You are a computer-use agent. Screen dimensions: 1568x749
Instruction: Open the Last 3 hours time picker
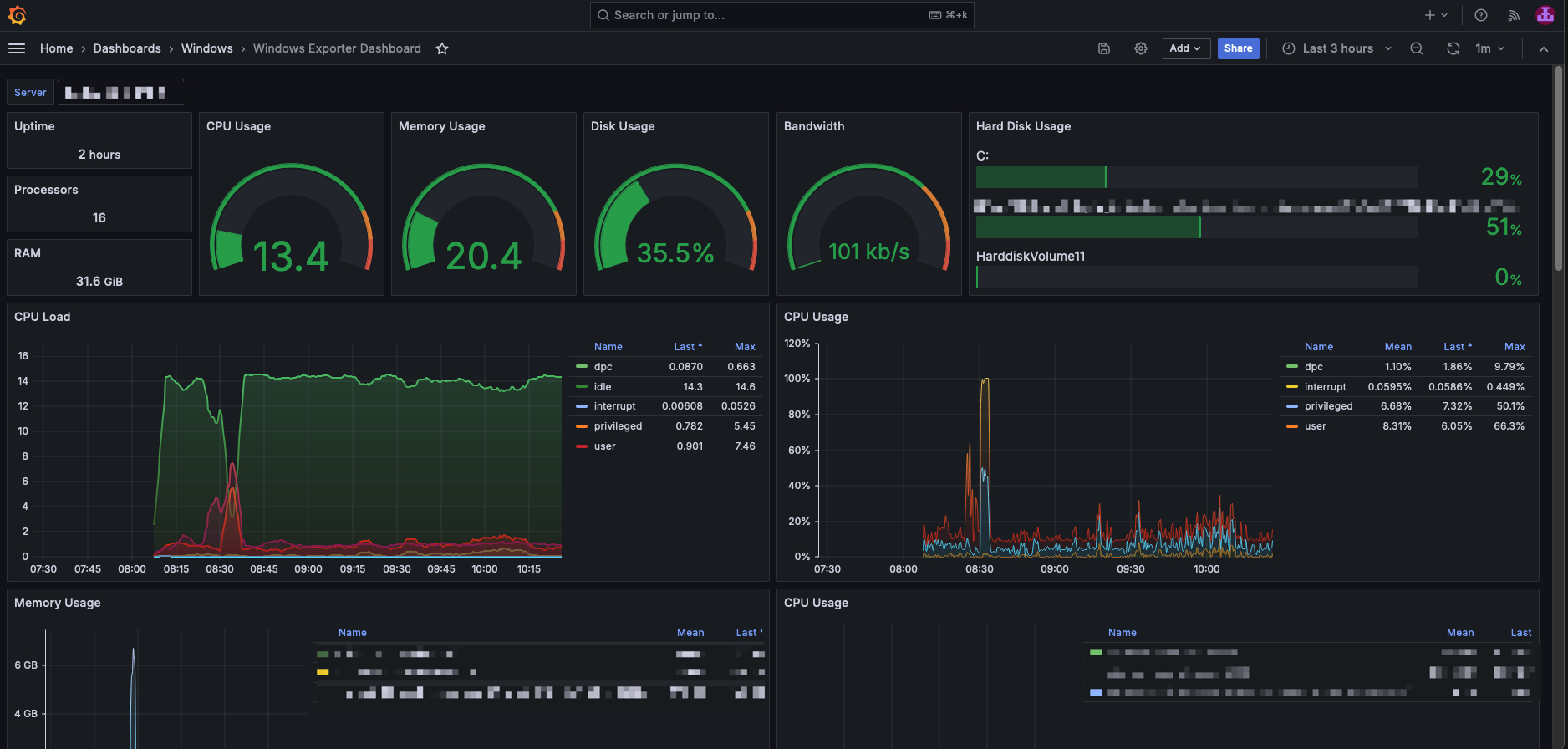pyautogui.click(x=1336, y=48)
